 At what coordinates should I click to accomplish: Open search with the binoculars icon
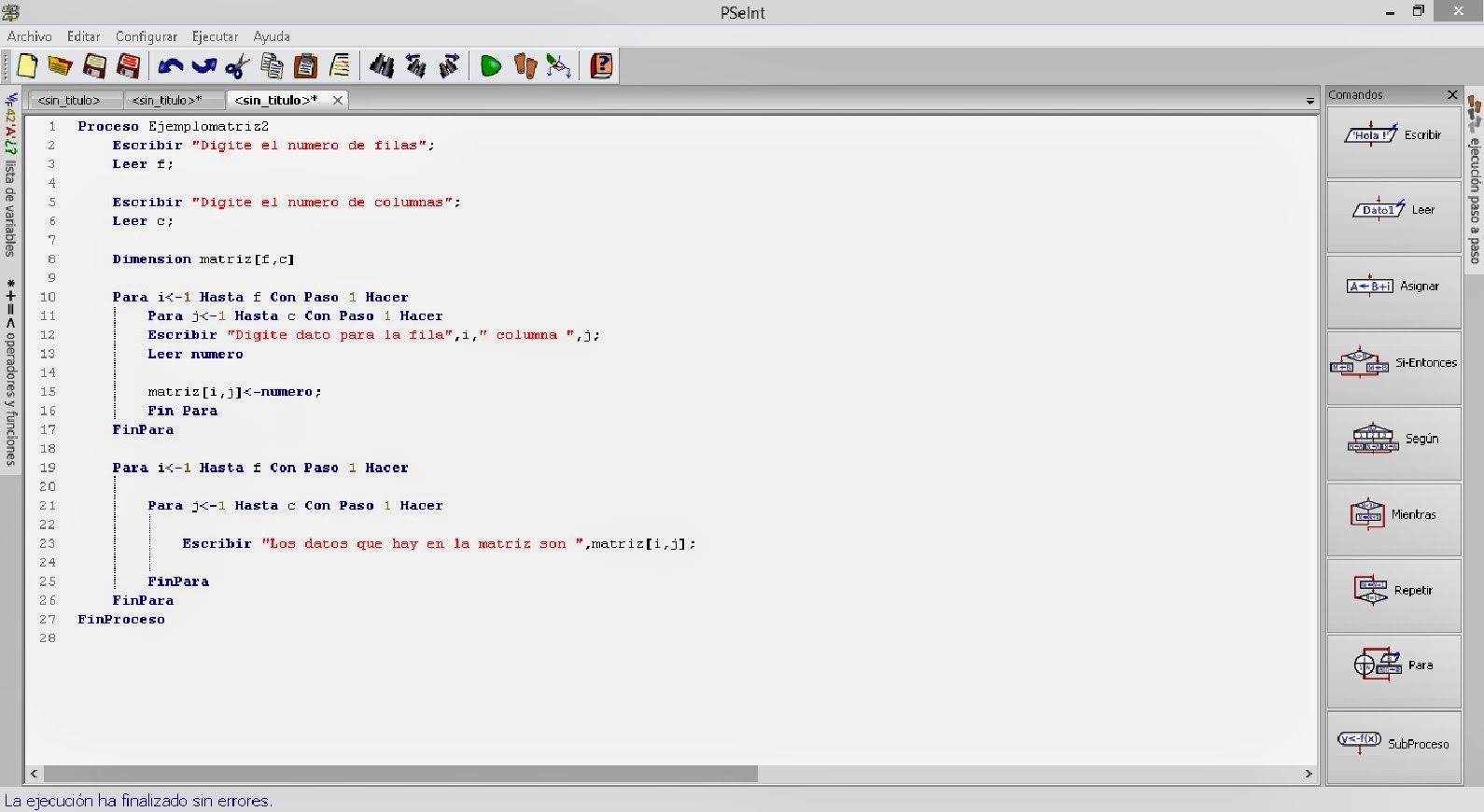[382, 66]
